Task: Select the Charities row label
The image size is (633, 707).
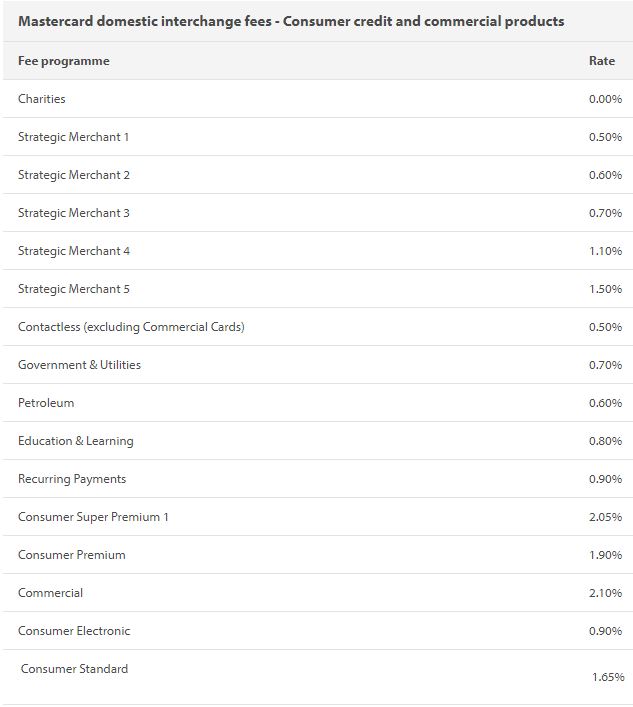Action: [42, 99]
